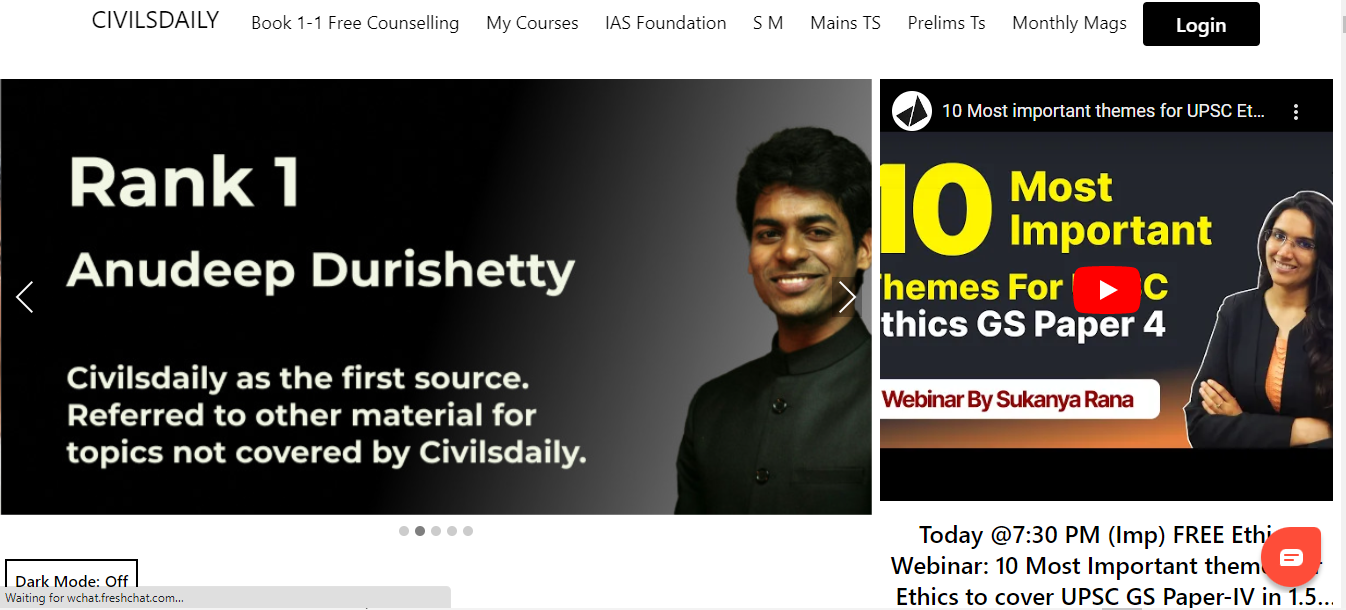Toggle Dark Mode off button
Viewport: 1346px width, 610px height.
tap(71, 580)
